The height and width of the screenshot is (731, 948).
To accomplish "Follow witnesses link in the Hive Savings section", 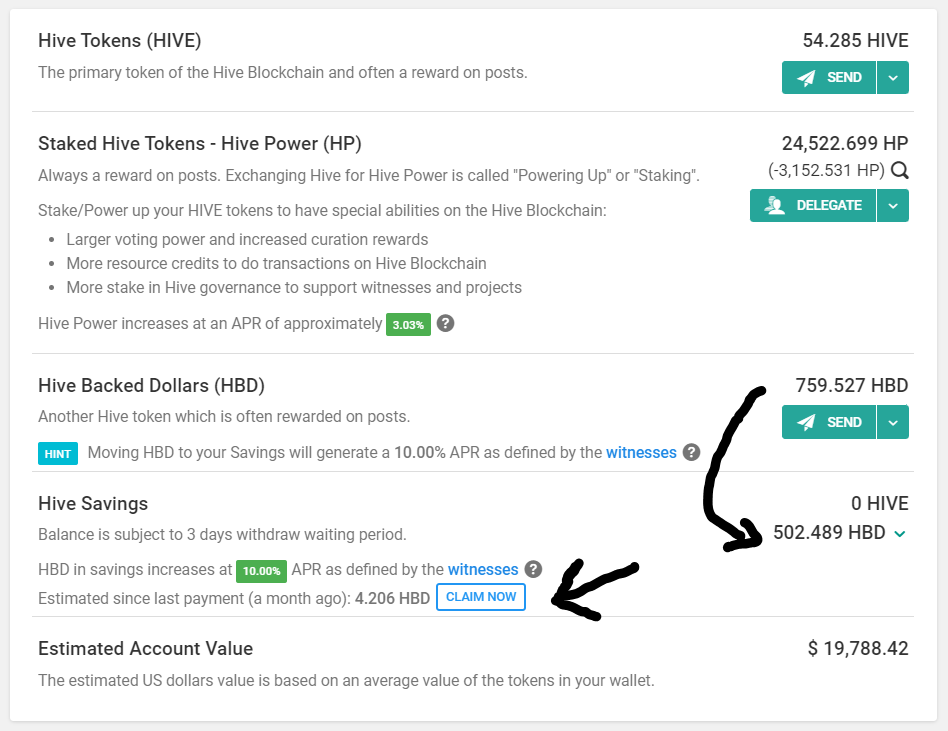I will click(483, 570).
